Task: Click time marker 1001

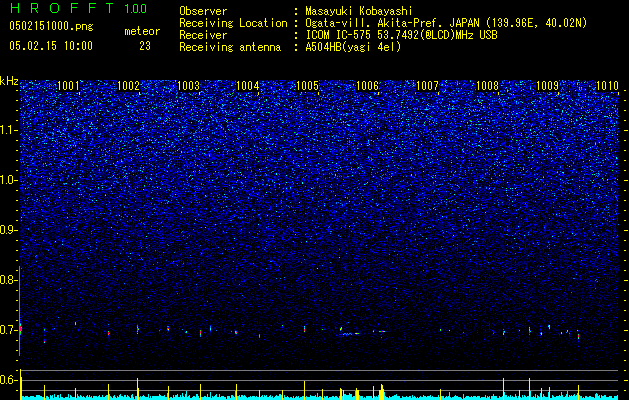Action: pos(68,85)
